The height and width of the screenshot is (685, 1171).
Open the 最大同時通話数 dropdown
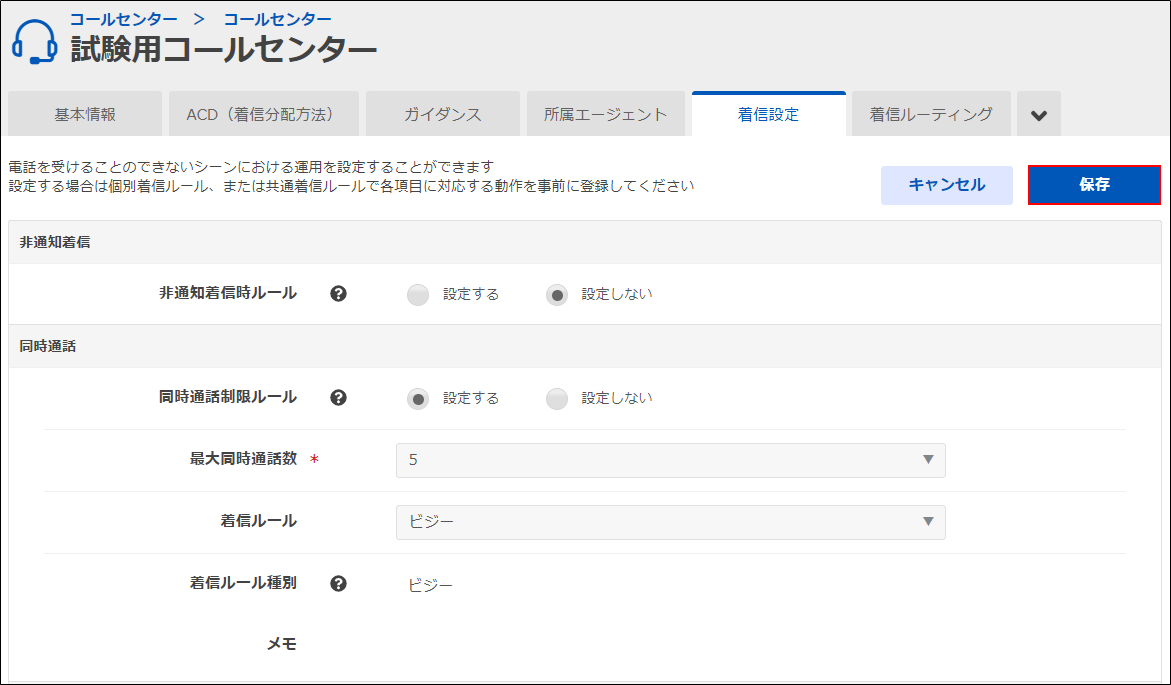(670, 460)
